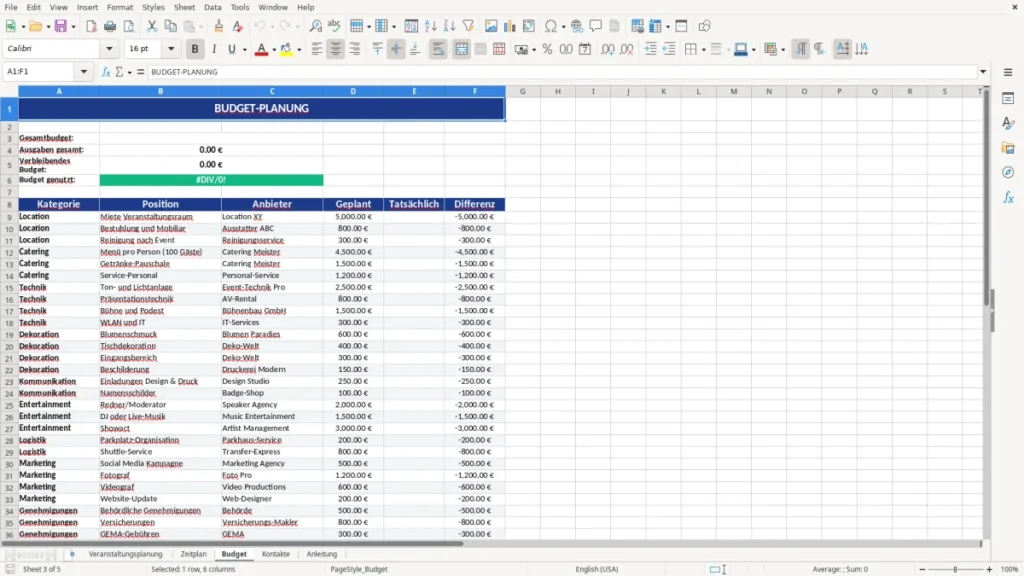Open sidebar Gallery icon
The width and height of the screenshot is (1024, 576).
[x=1008, y=148]
